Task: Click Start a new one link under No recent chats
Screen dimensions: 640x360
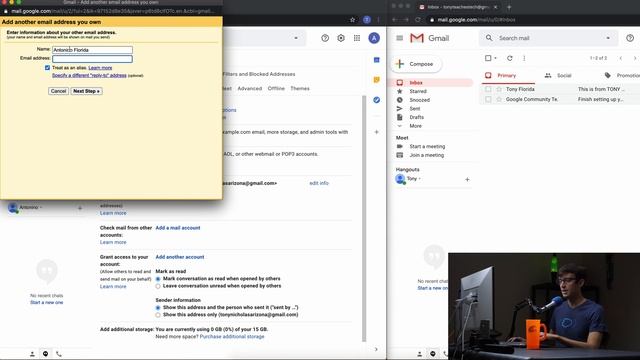Action: (47, 302)
